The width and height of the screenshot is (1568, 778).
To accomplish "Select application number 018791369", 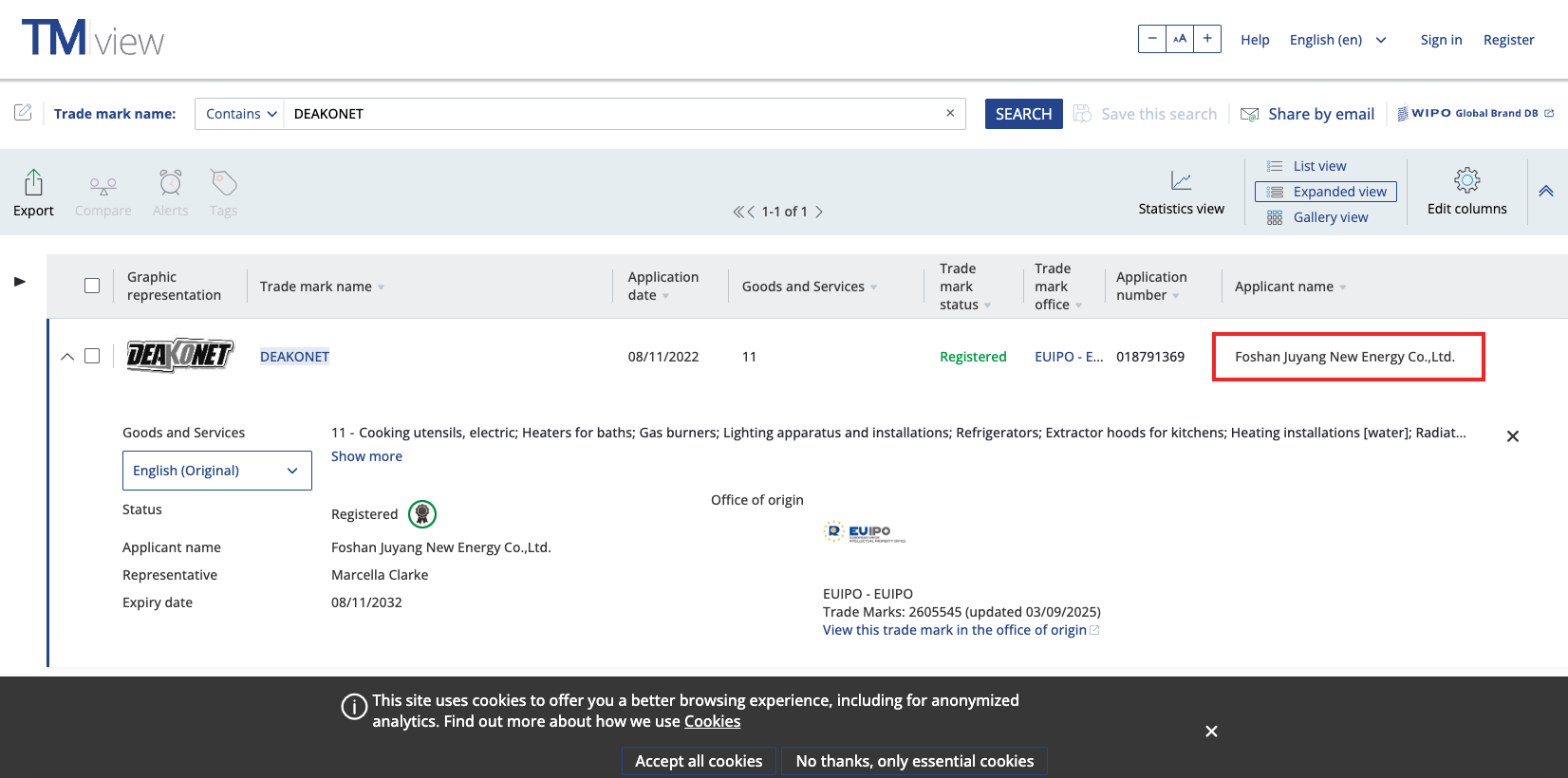I will coord(1150,357).
